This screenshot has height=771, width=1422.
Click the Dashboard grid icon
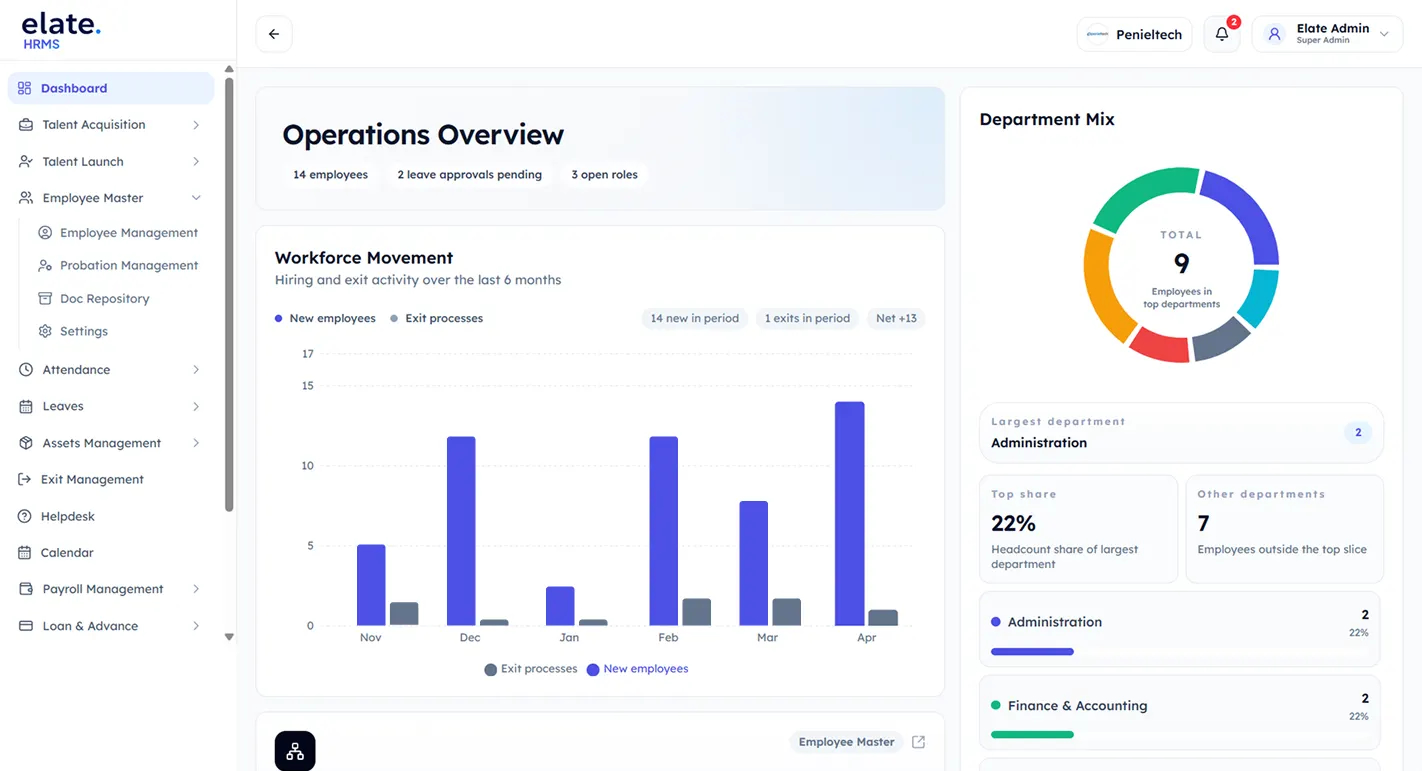coord(25,88)
